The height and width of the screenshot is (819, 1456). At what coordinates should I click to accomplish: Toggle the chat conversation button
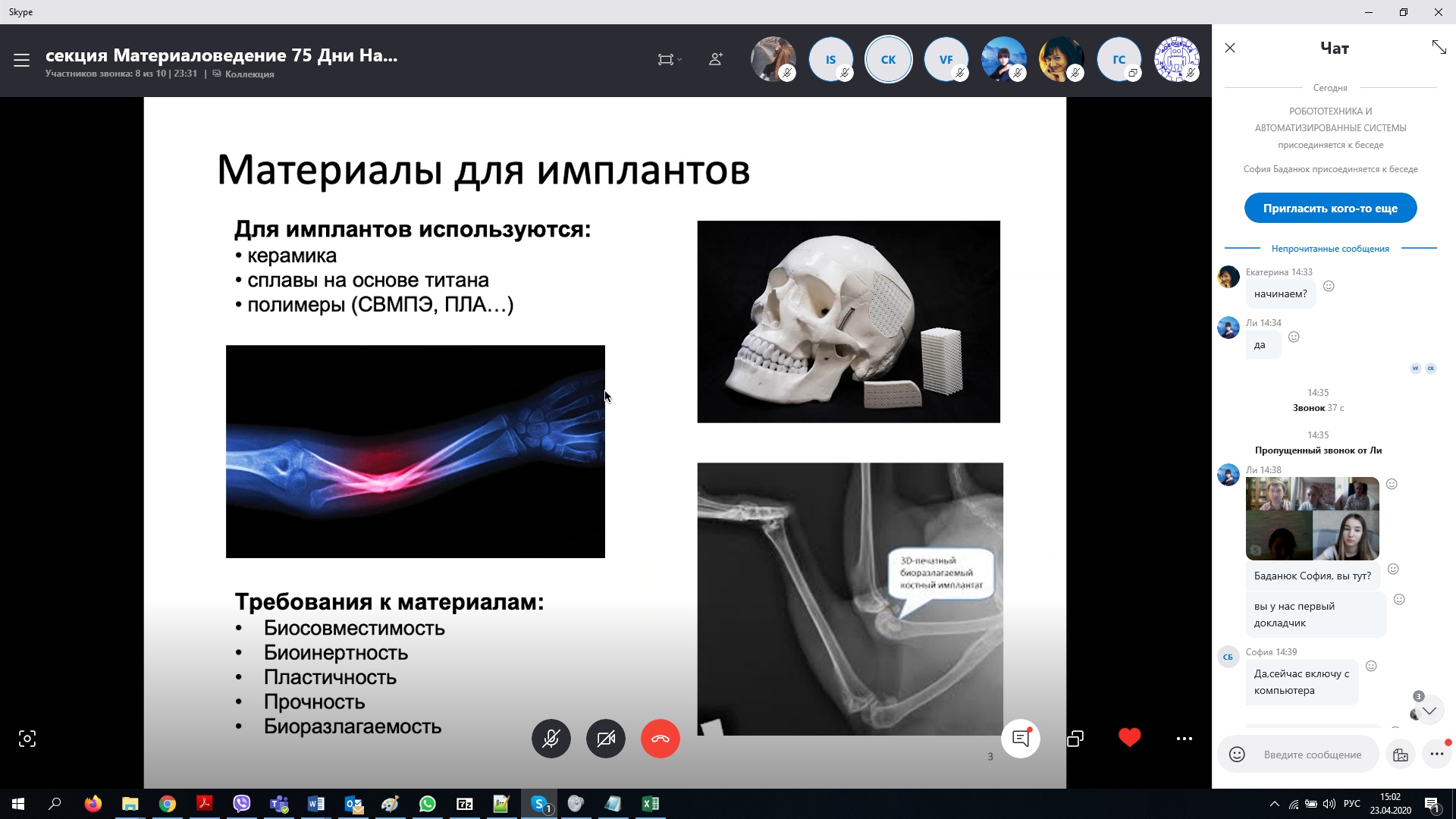1021,739
